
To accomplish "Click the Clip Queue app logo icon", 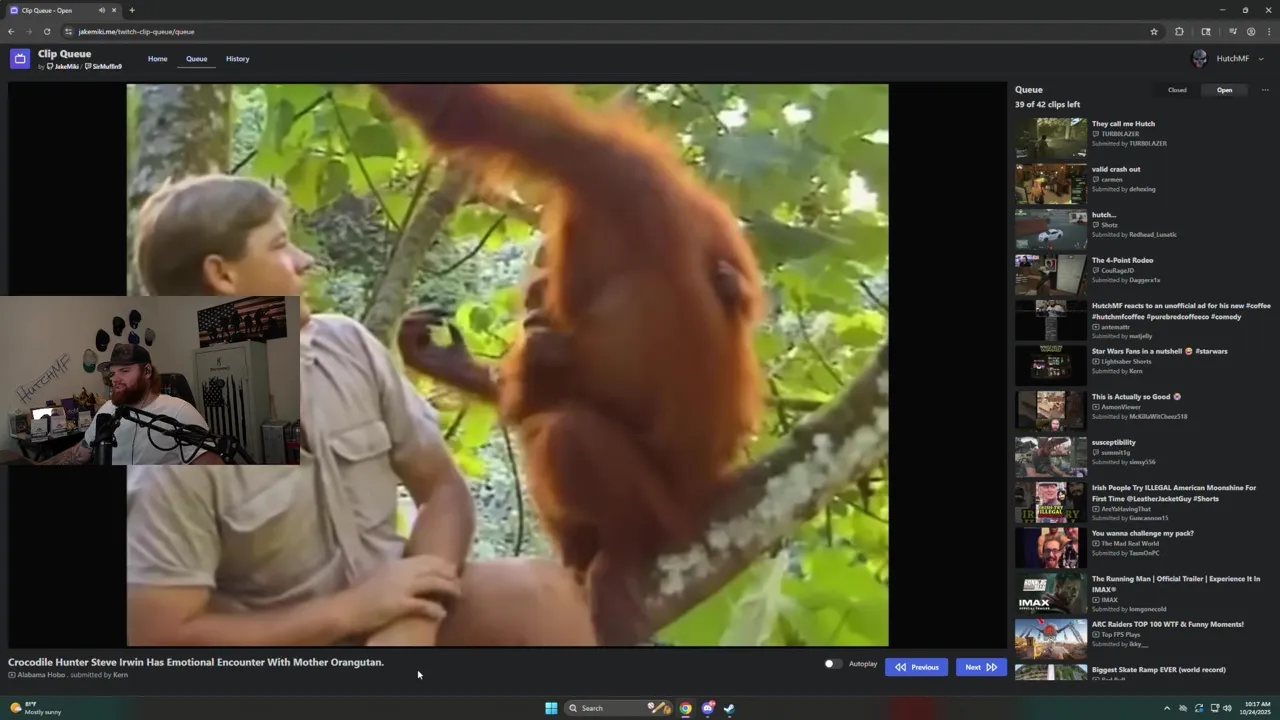I will point(20,59).
